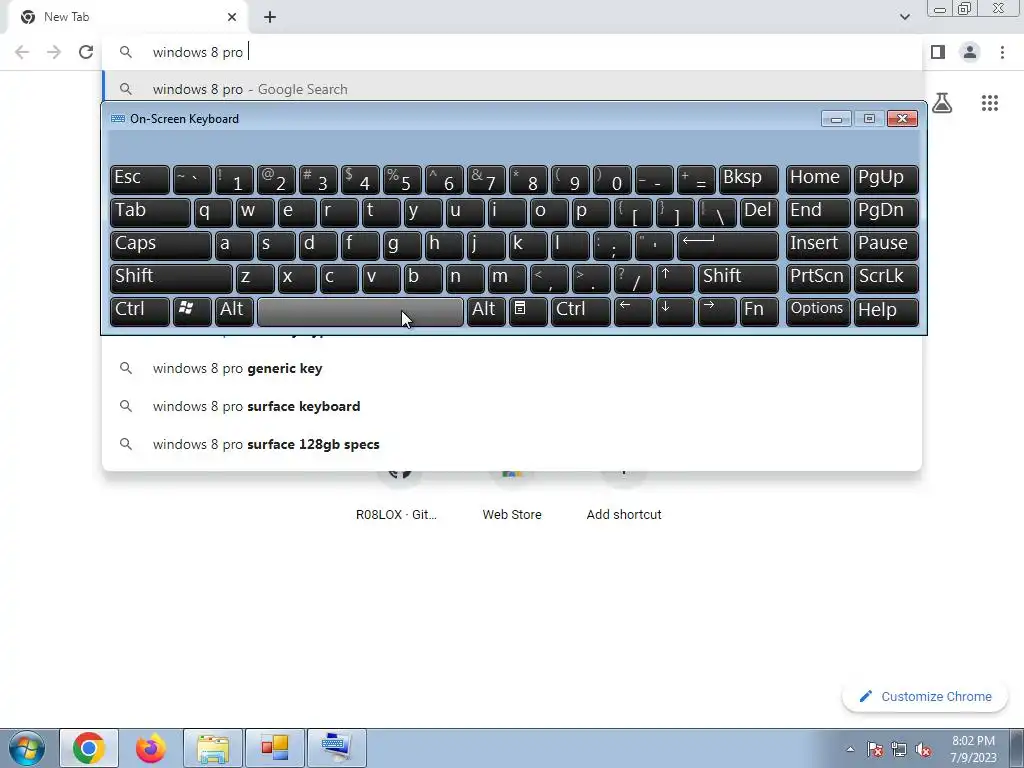Open the Google apps grid
The image size is (1024, 768).
pos(989,103)
